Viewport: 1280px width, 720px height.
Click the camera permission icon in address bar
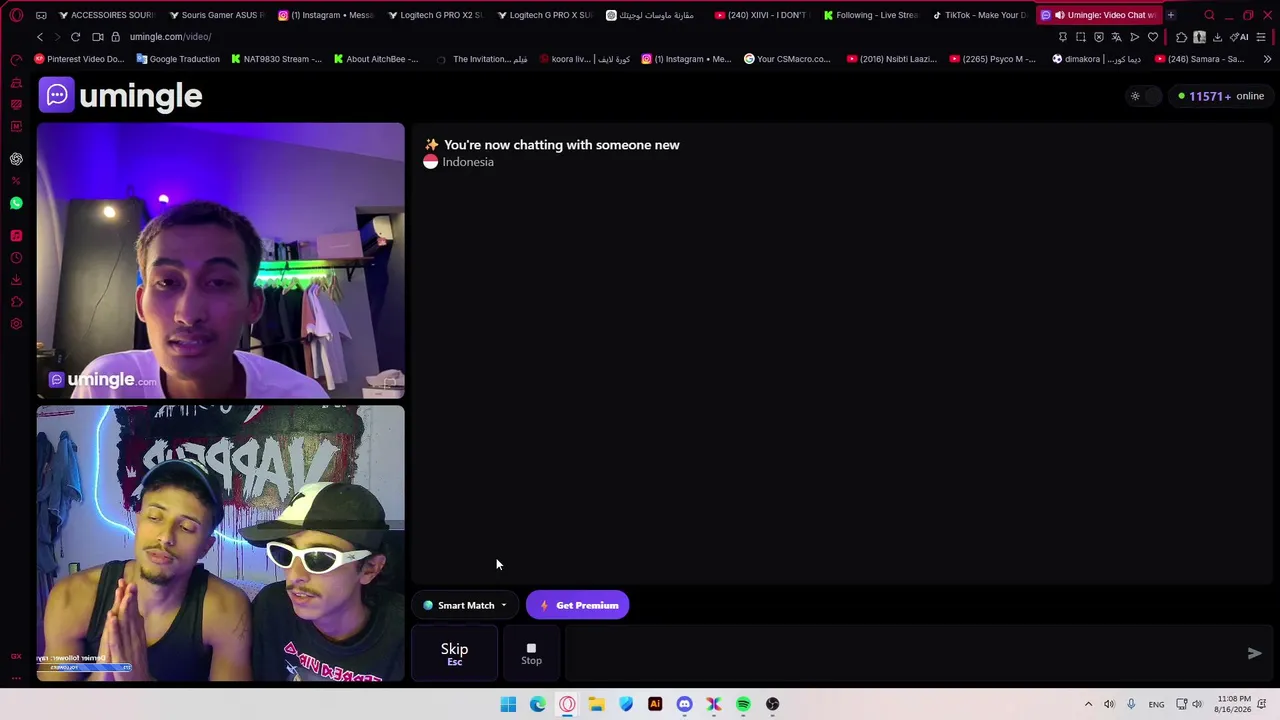[x=98, y=37]
